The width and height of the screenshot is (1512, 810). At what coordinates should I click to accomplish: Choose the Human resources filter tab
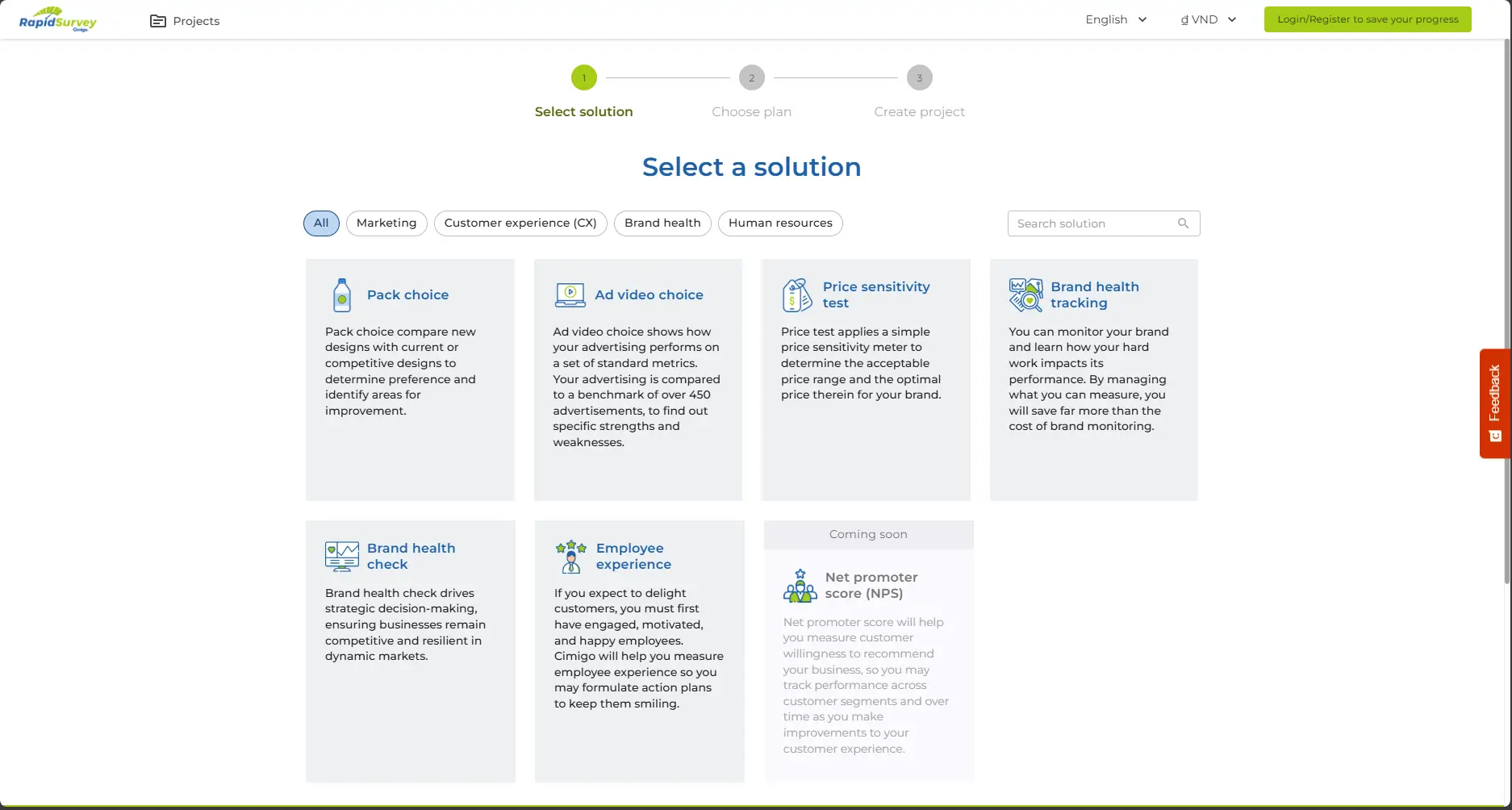[780, 223]
